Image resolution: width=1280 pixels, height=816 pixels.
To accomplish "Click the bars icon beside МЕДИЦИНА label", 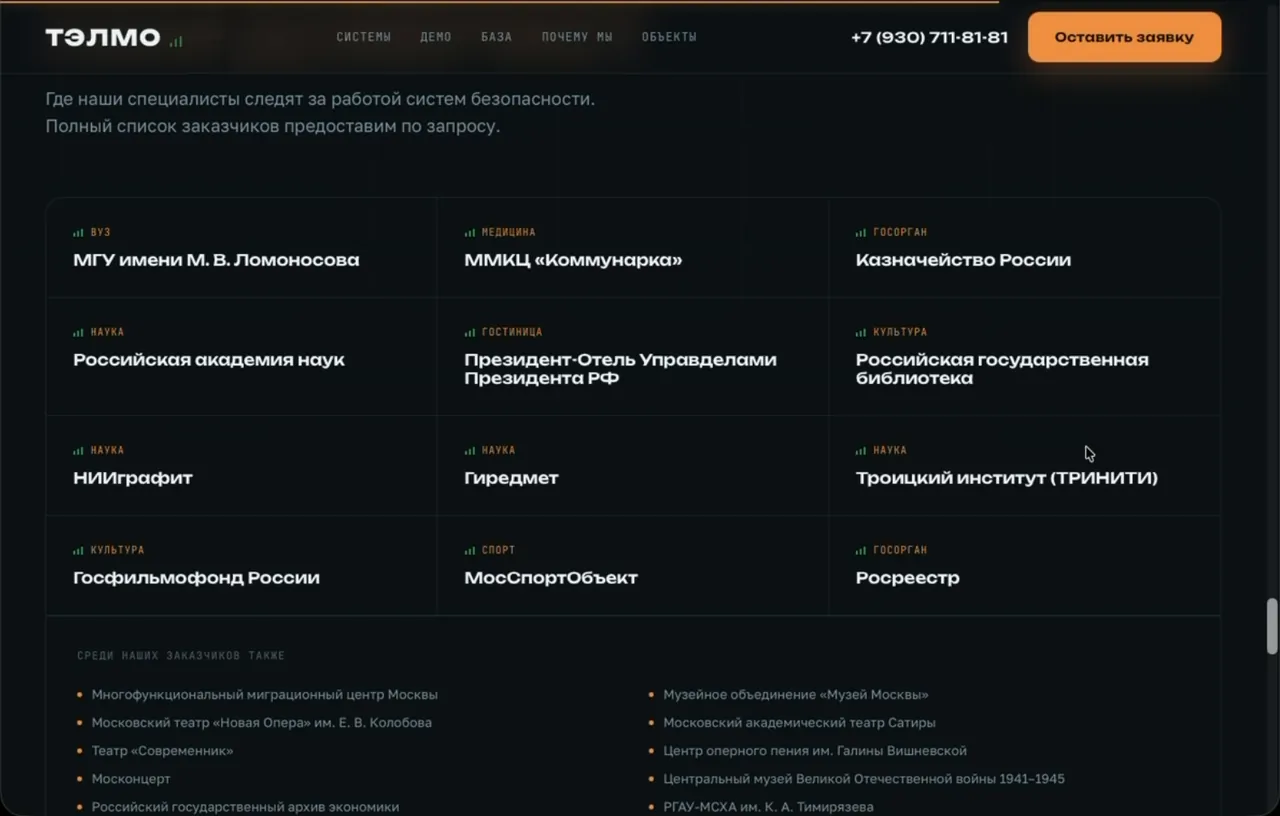I will click(469, 233).
